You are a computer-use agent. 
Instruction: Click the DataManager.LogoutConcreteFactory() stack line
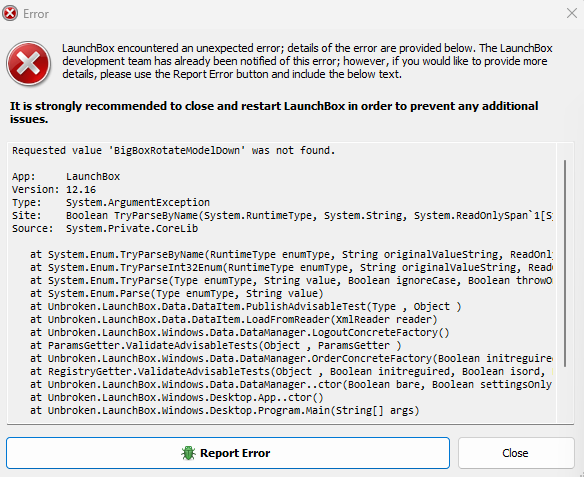click(239, 333)
